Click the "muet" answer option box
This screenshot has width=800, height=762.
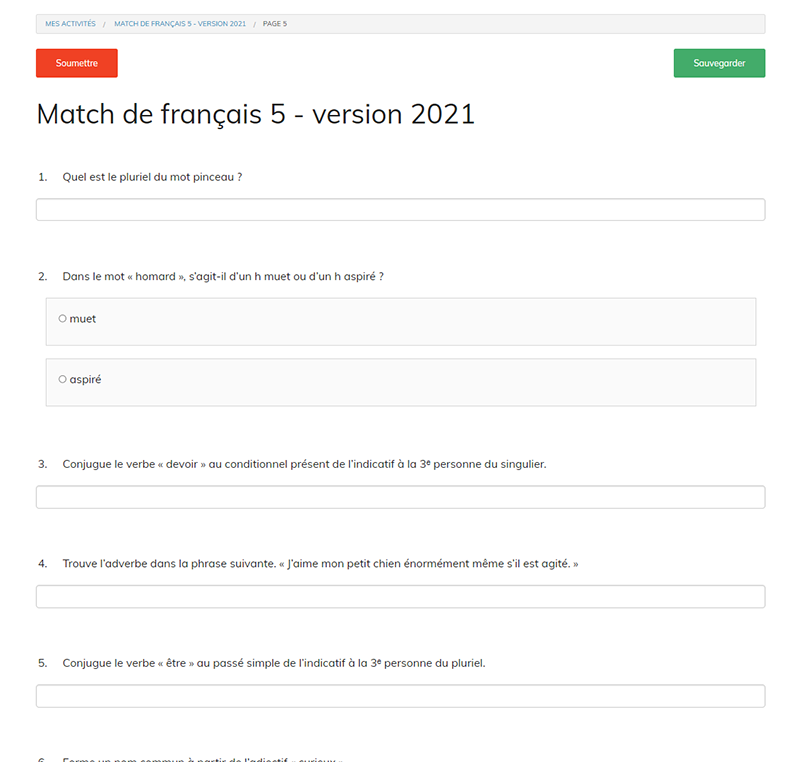(x=400, y=321)
